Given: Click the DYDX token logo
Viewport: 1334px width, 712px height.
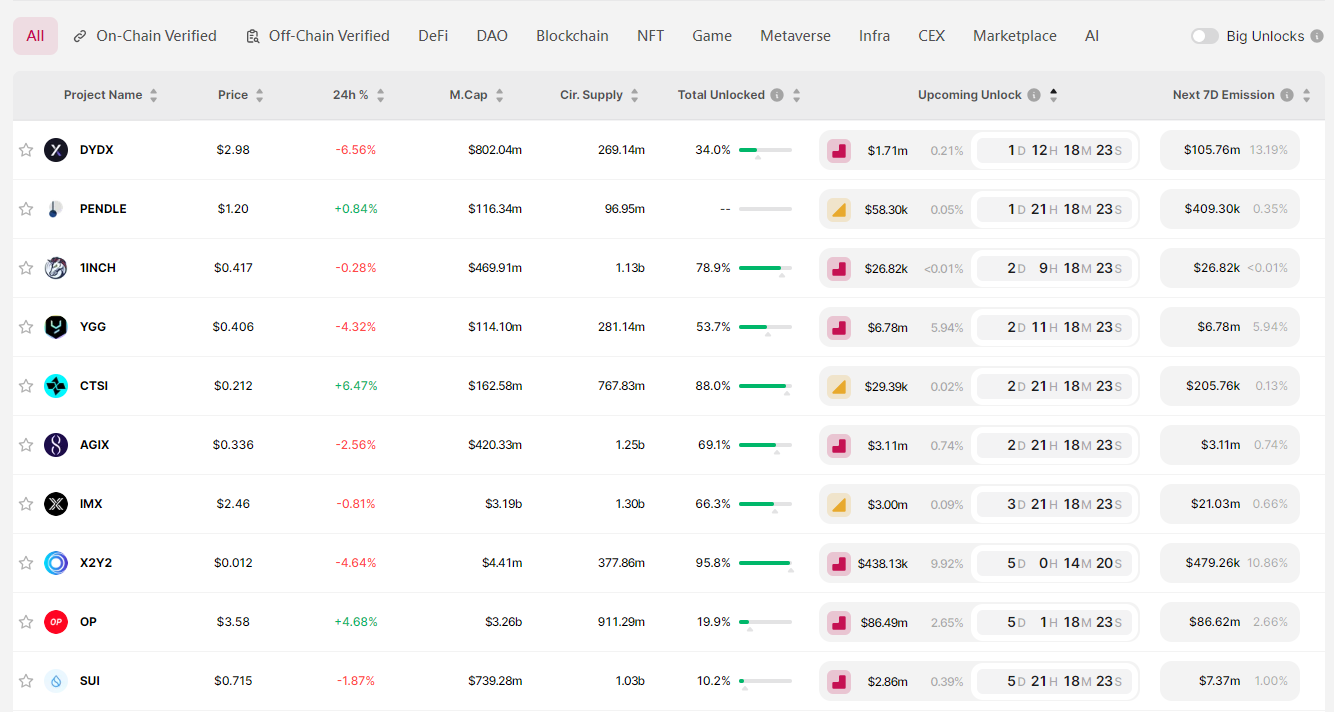Looking at the screenshot, I should (56, 150).
